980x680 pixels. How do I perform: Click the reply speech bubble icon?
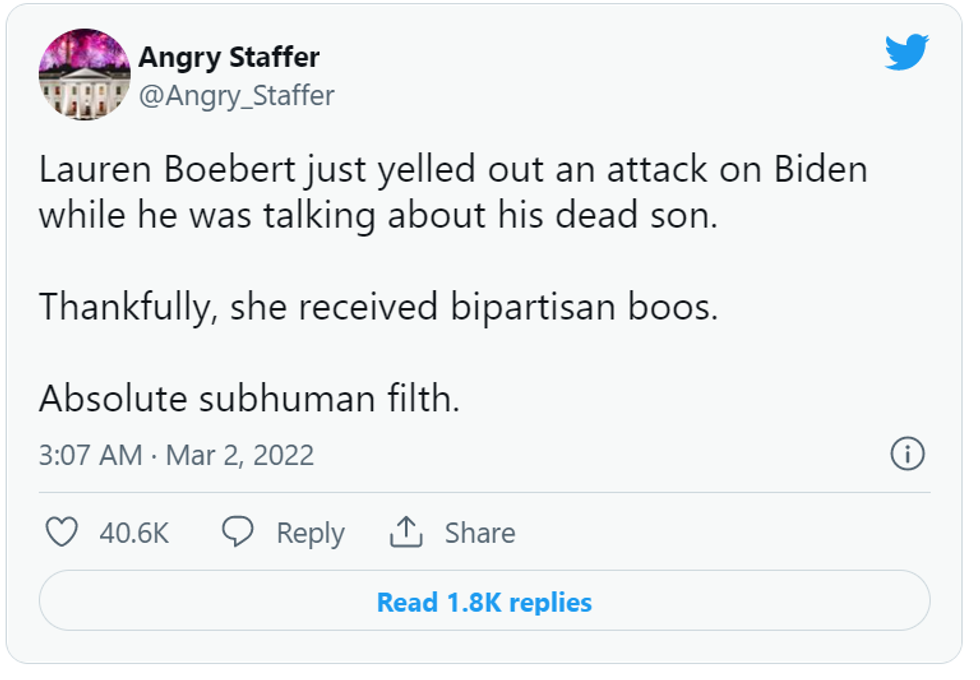coord(237,532)
